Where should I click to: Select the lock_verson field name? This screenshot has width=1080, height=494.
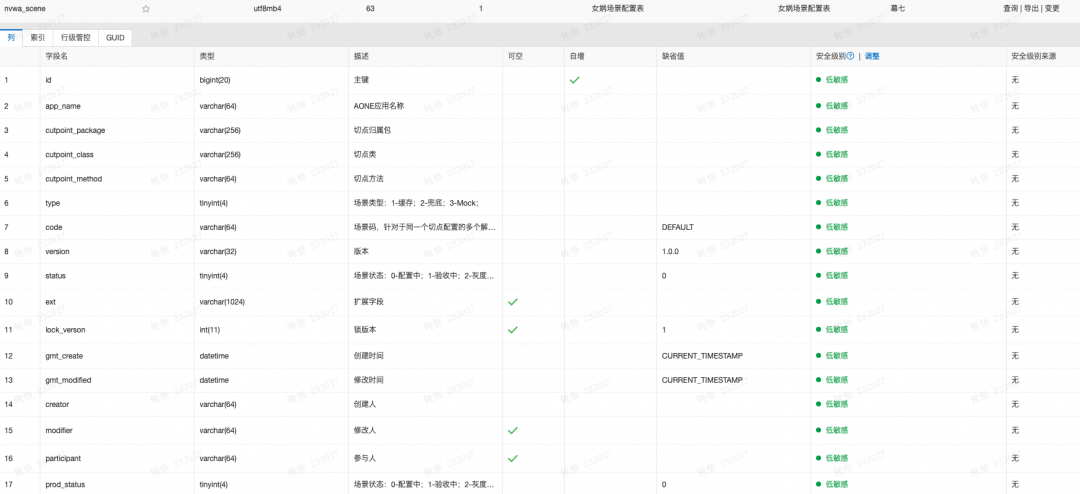pyautogui.click(x=65, y=330)
